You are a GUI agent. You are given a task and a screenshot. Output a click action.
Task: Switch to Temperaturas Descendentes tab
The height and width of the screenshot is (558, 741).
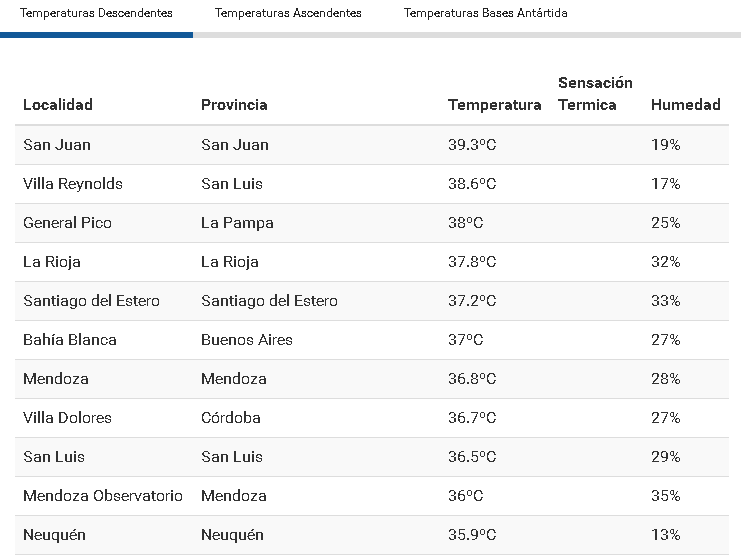pyautogui.click(x=96, y=13)
